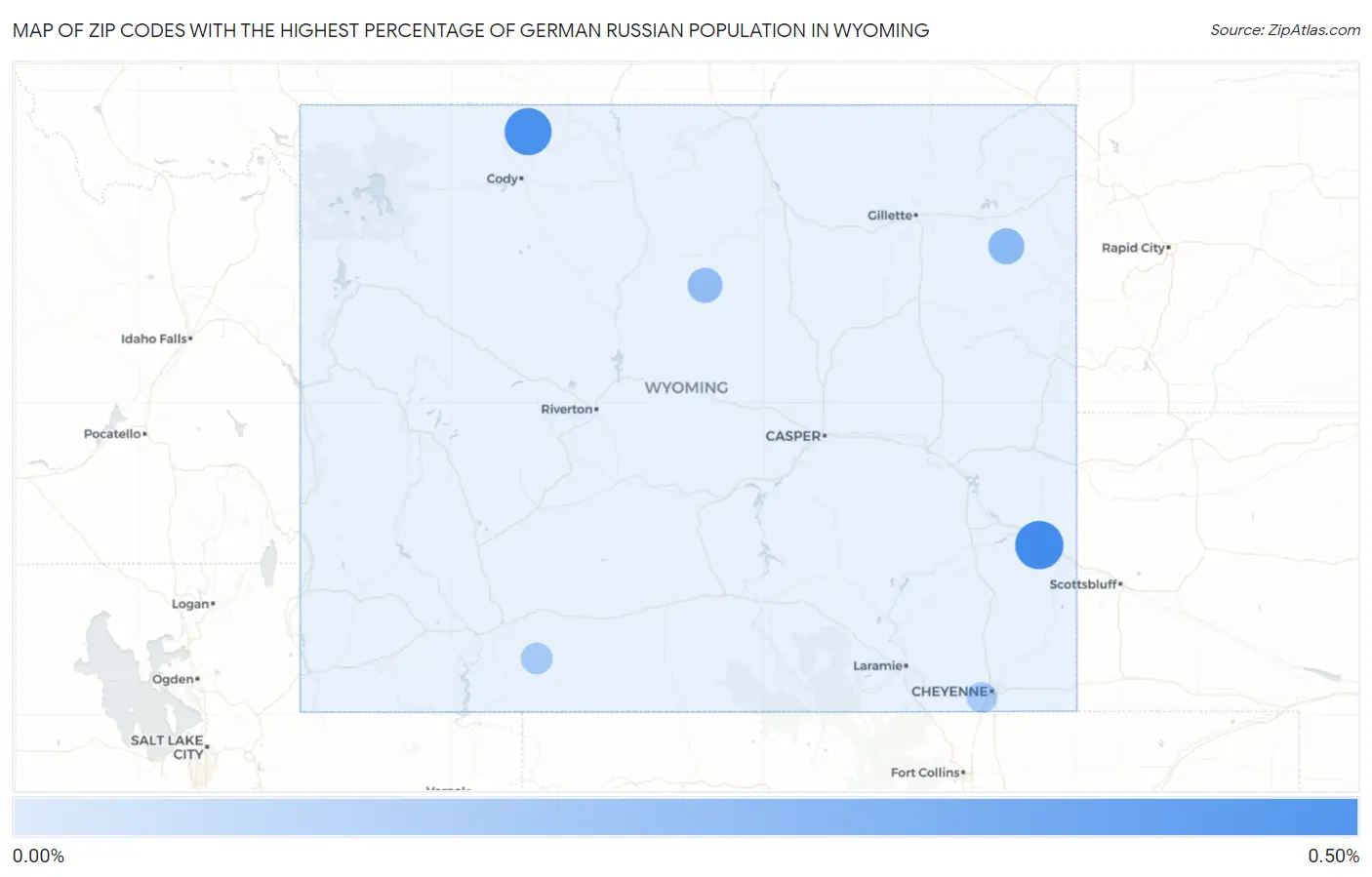Click the CHEYENNE city label
Screen dimensions: 1372x877
pos(949,691)
